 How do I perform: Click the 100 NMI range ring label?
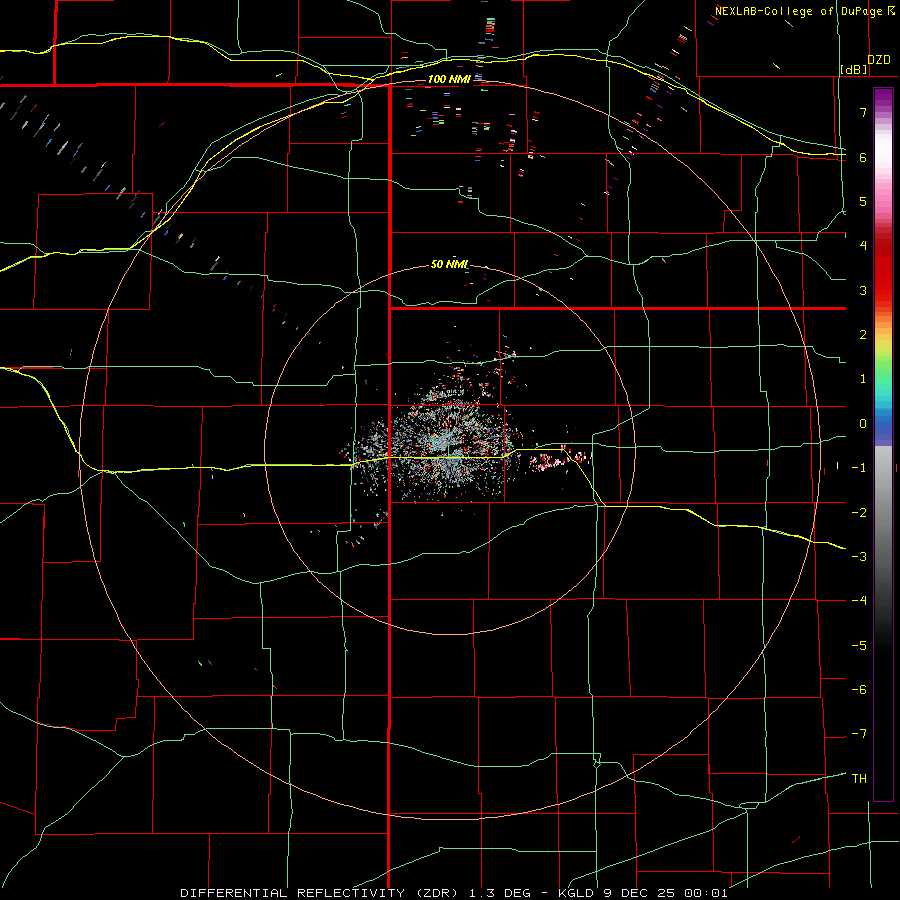[x=449, y=79]
